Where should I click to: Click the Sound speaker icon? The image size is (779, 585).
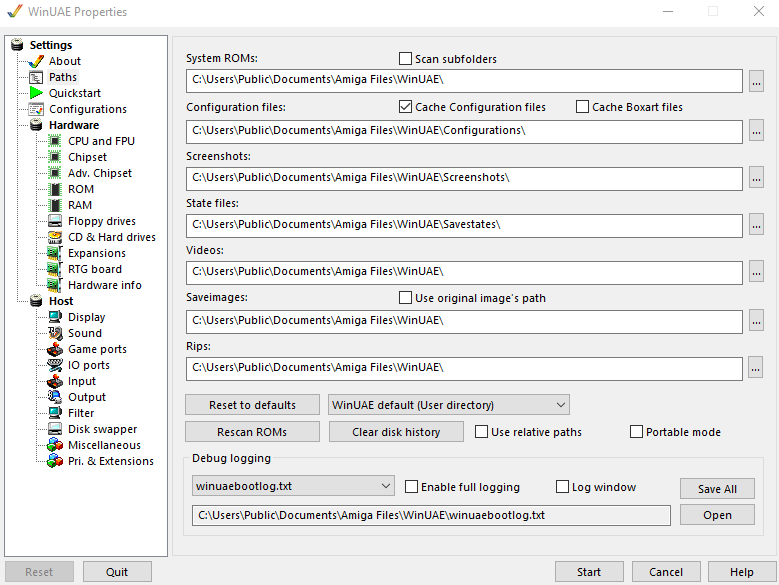point(55,333)
